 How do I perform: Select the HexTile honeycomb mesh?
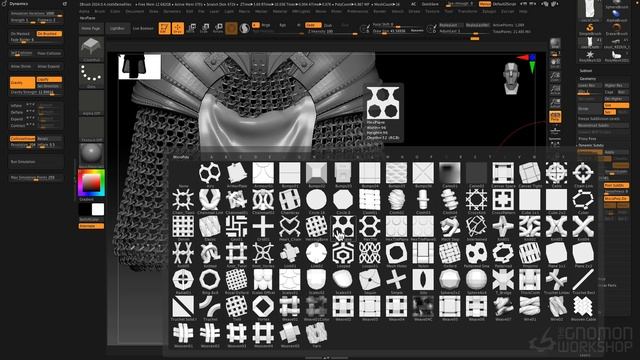coord(370,226)
